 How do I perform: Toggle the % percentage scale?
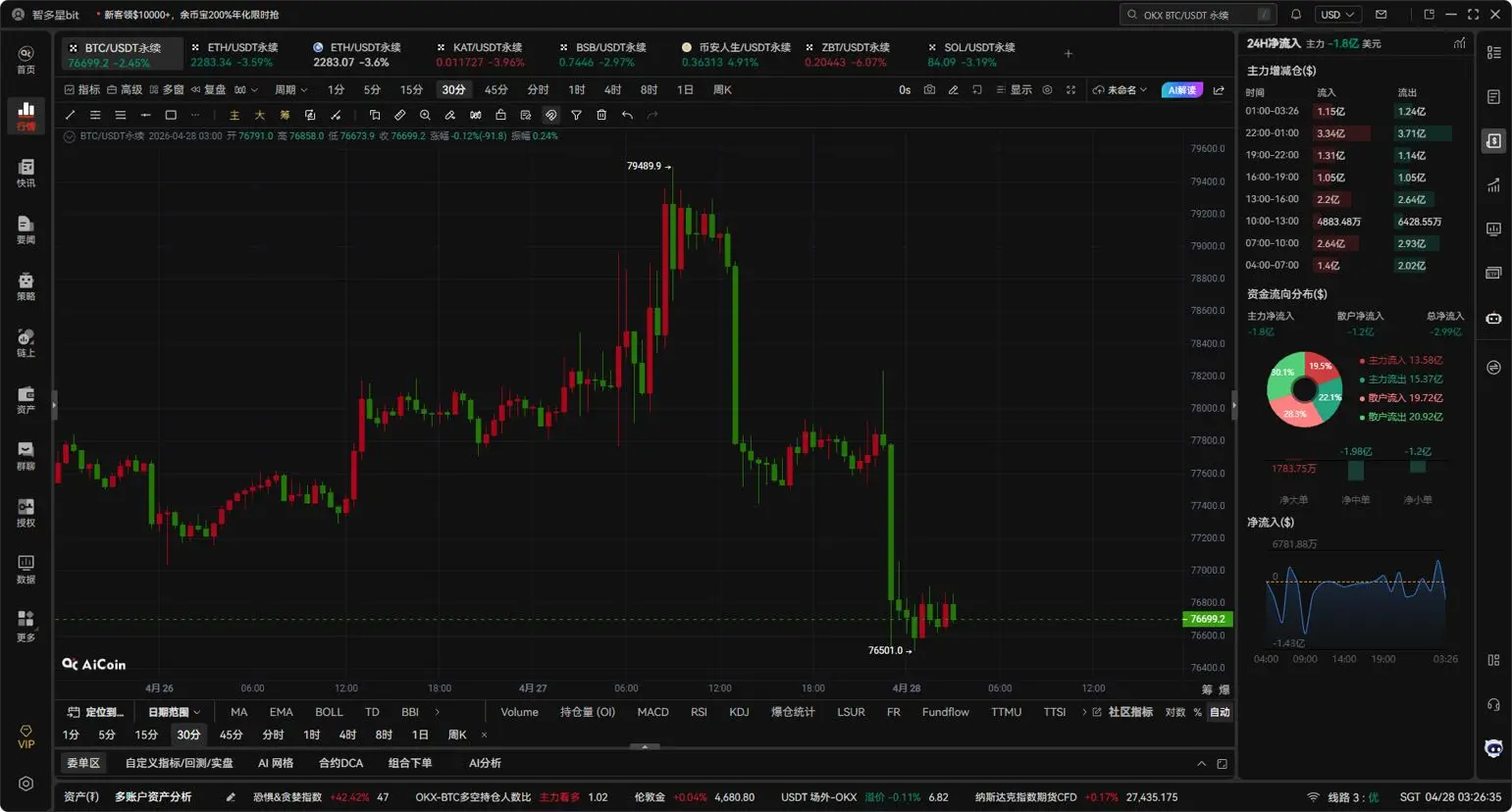pos(1197,712)
